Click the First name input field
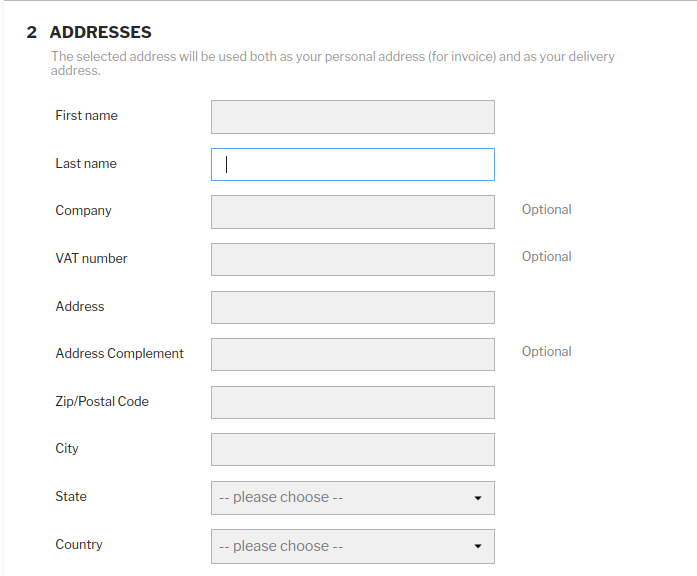The width and height of the screenshot is (697, 576). tap(352, 117)
